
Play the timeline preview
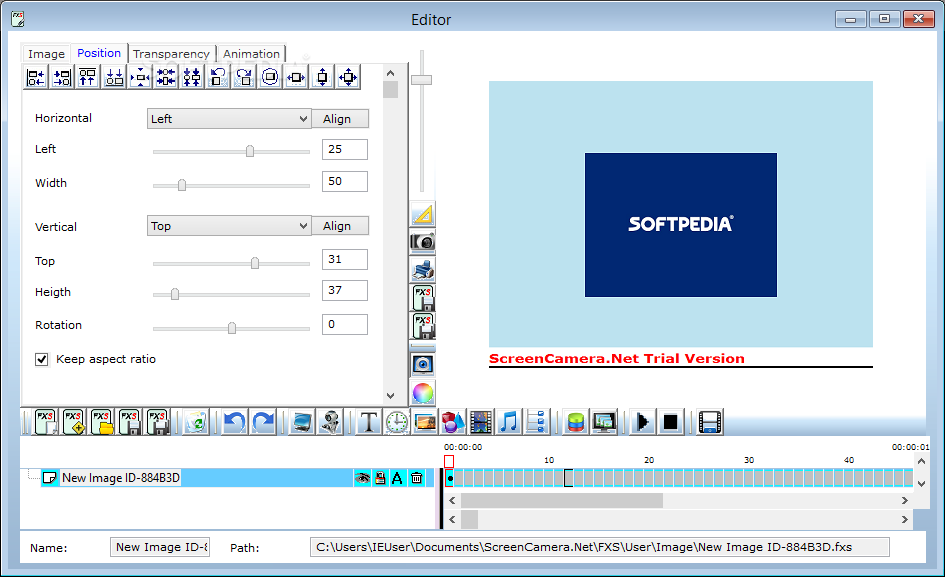(x=642, y=422)
